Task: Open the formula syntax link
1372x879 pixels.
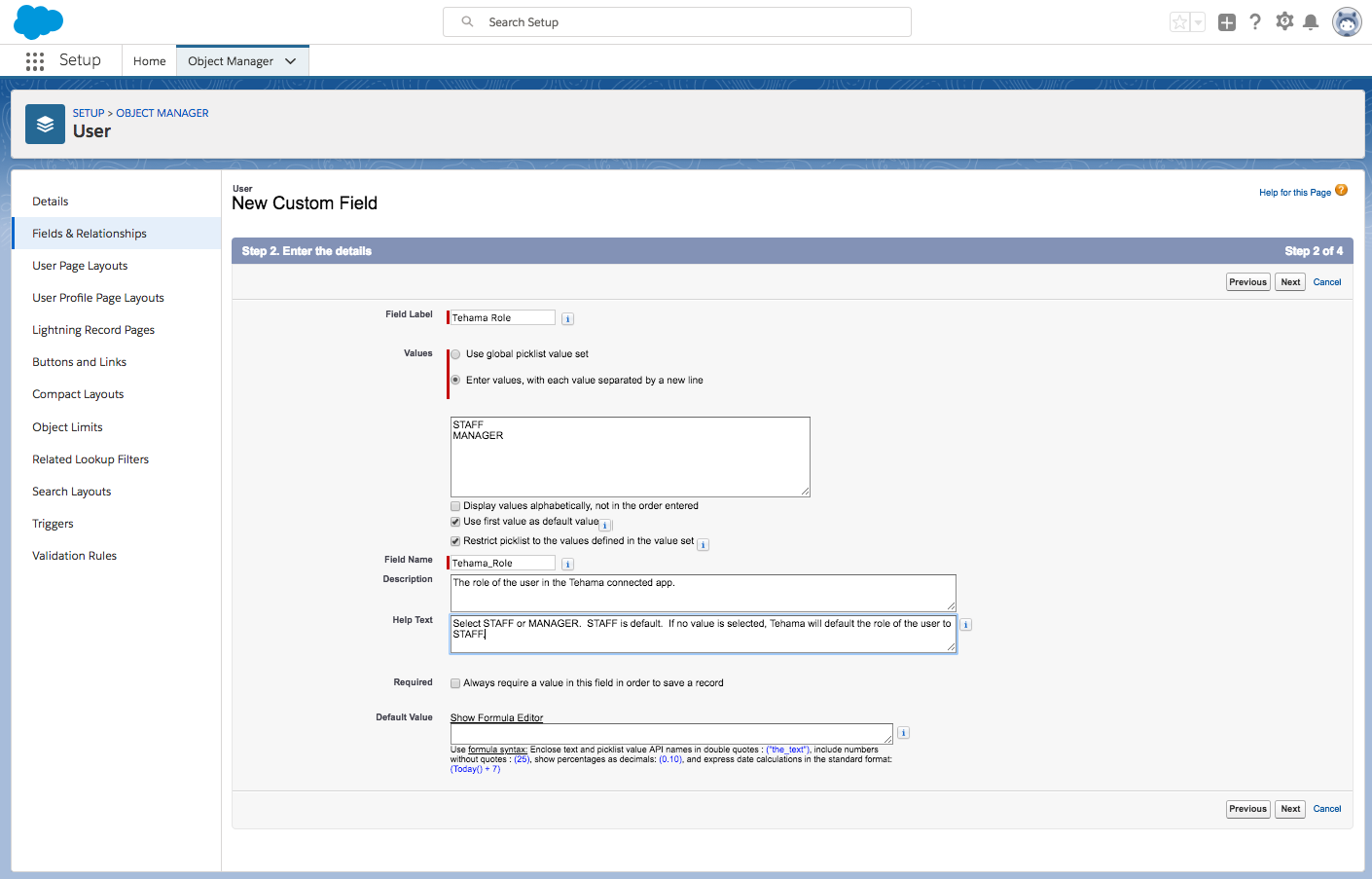Action: (x=497, y=750)
